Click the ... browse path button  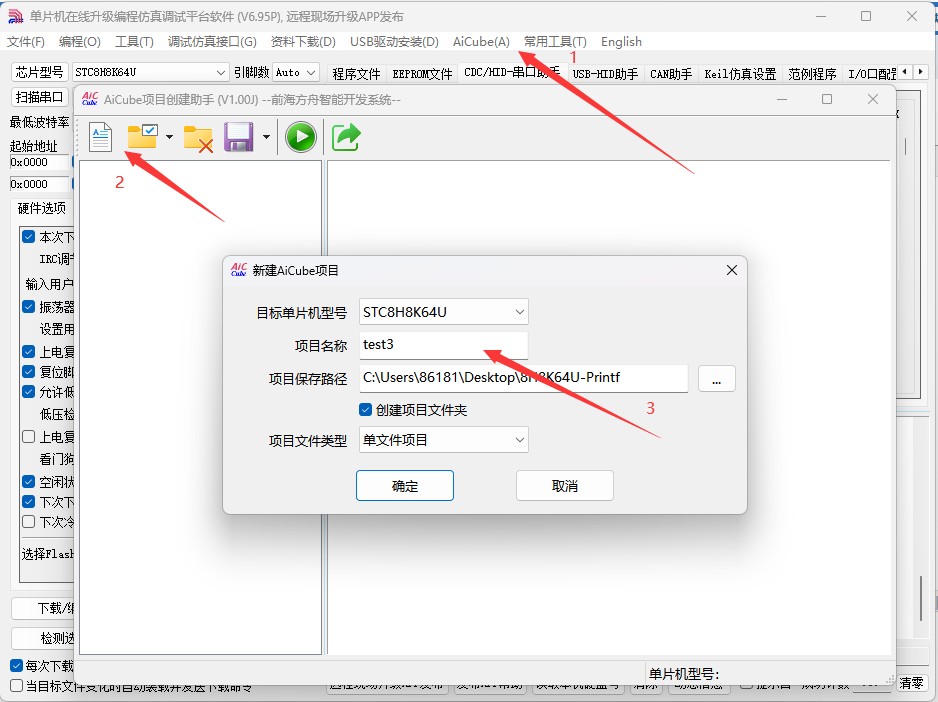(x=716, y=378)
